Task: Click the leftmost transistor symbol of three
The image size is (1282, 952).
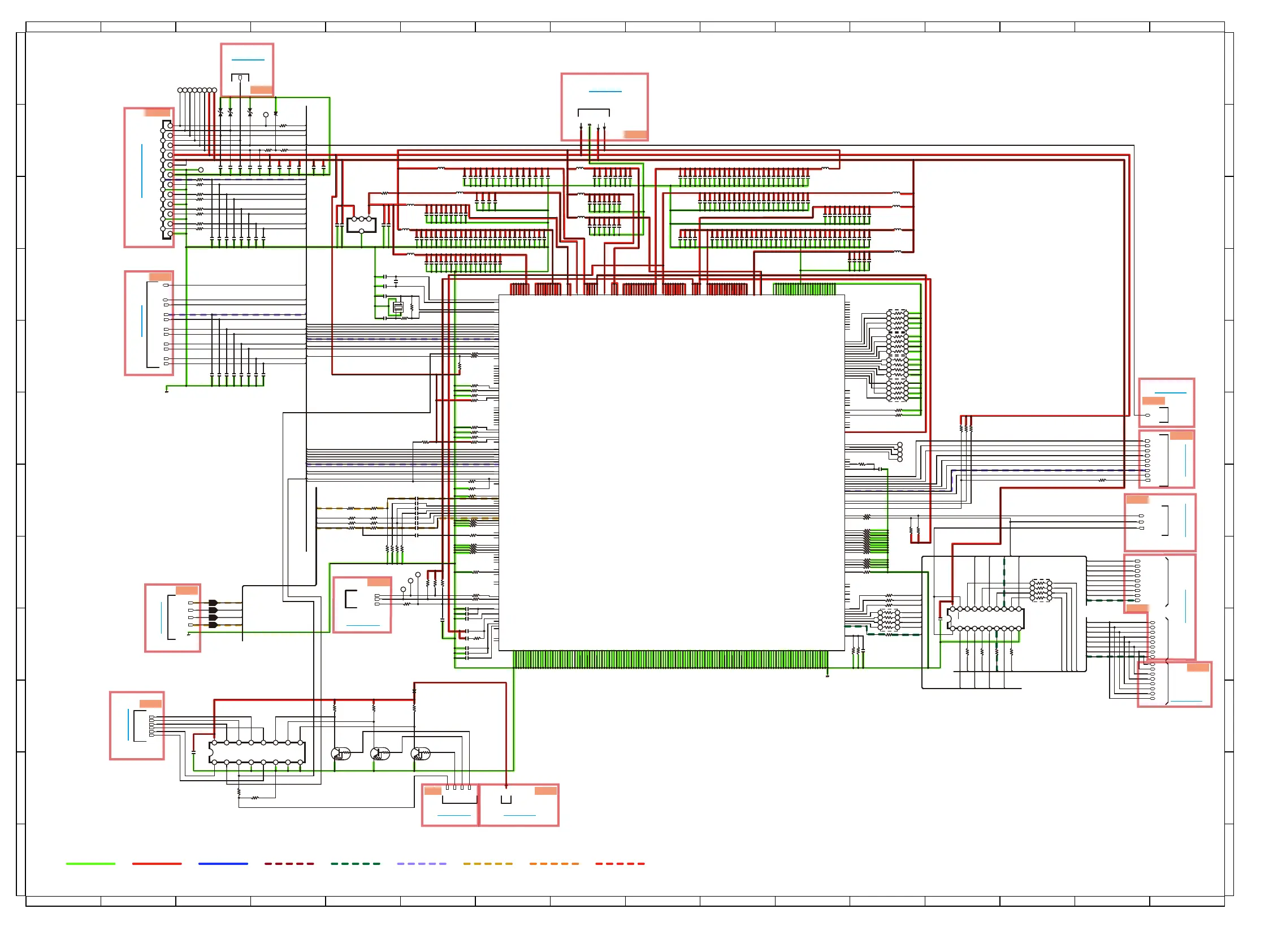Action: pyautogui.click(x=340, y=754)
